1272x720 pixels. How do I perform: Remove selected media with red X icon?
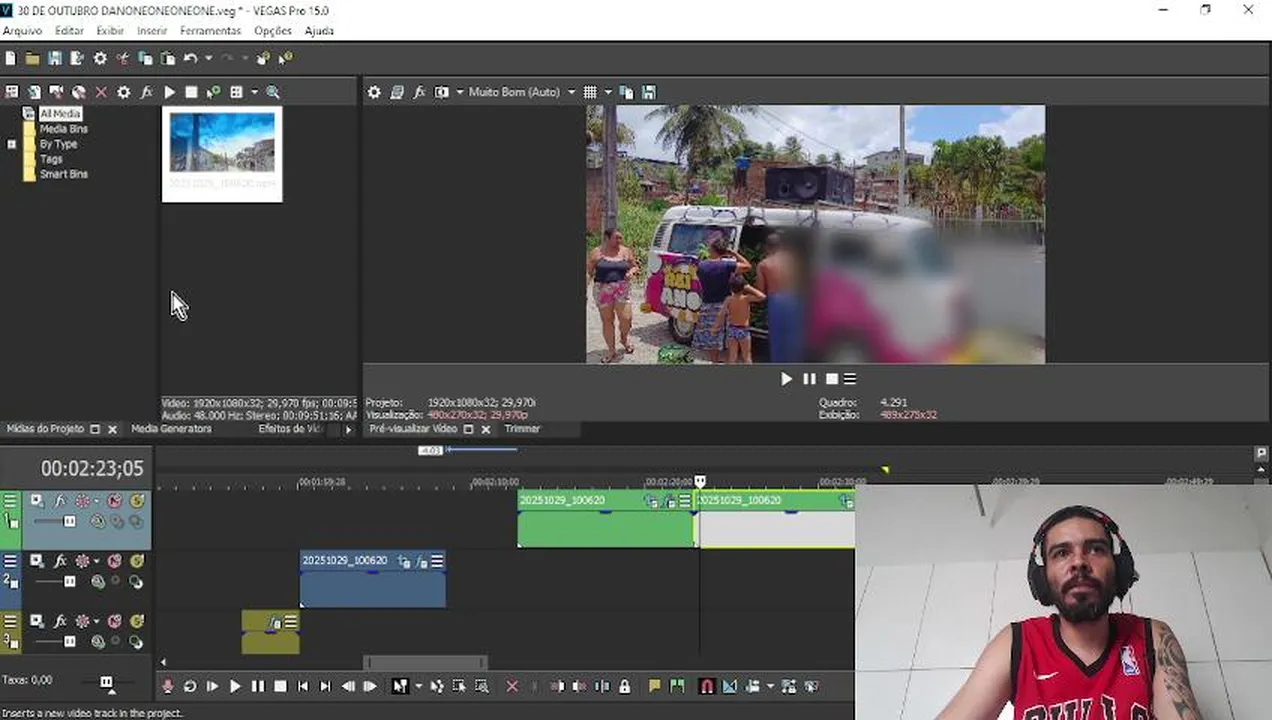click(101, 92)
